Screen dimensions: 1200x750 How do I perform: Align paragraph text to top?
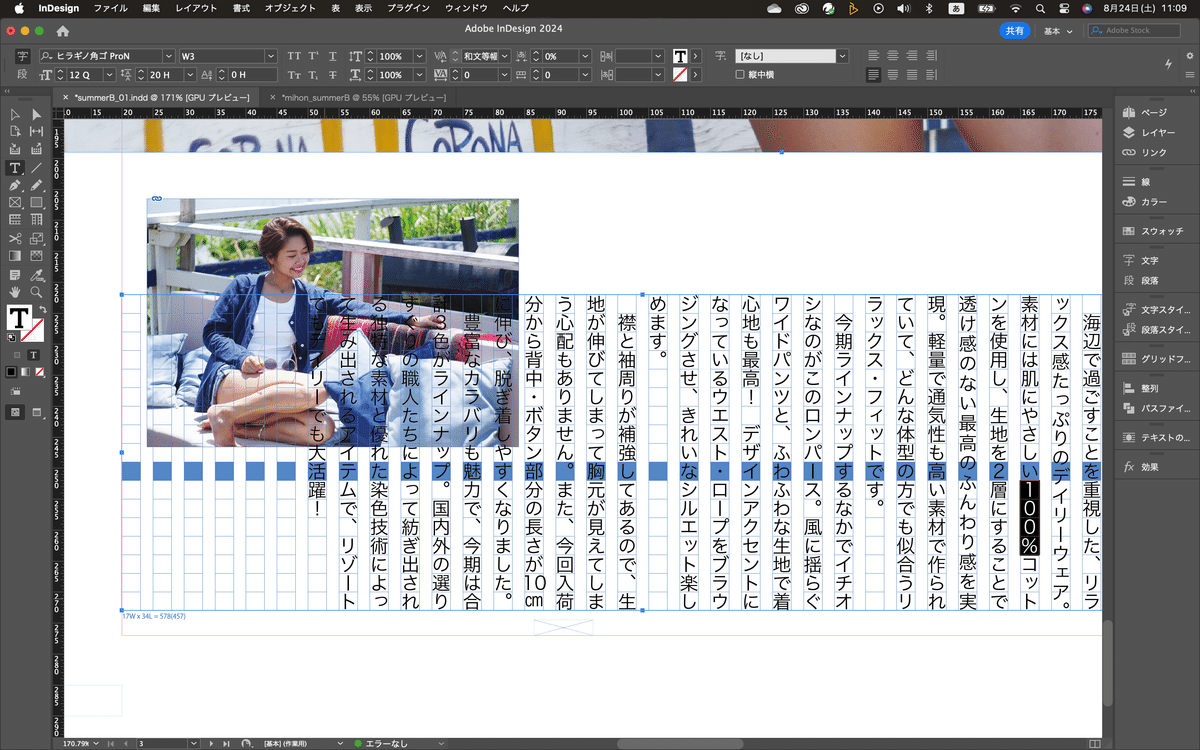873,56
